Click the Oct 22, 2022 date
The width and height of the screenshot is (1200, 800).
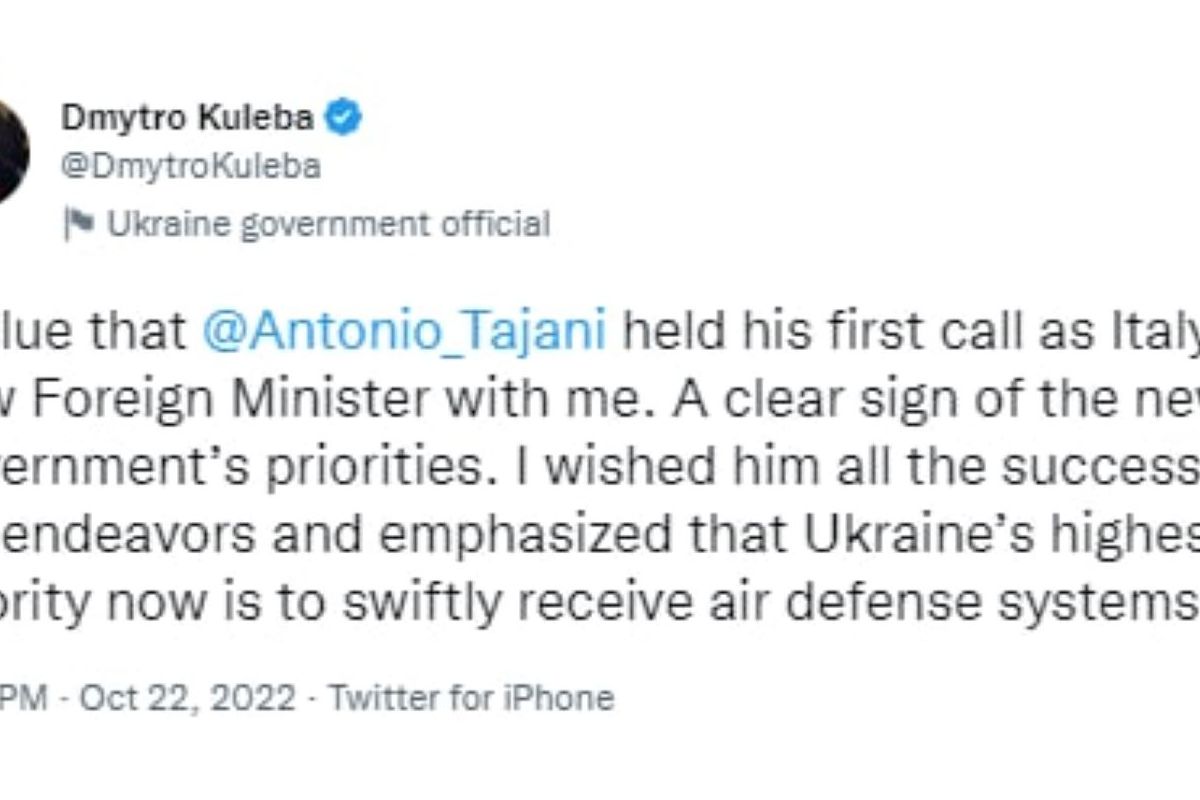(187, 697)
